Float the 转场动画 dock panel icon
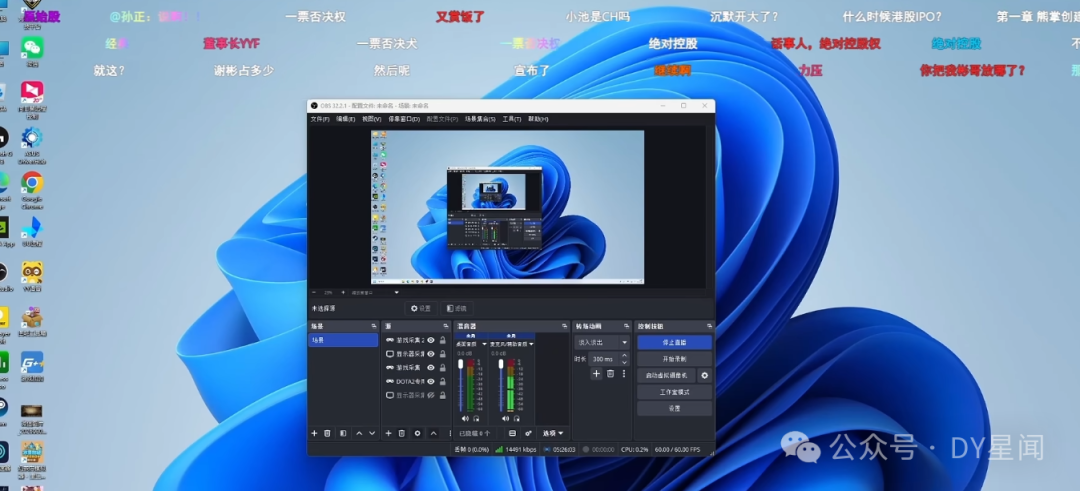Image resolution: width=1080 pixels, height=491 pixels. tap(627, 326)
